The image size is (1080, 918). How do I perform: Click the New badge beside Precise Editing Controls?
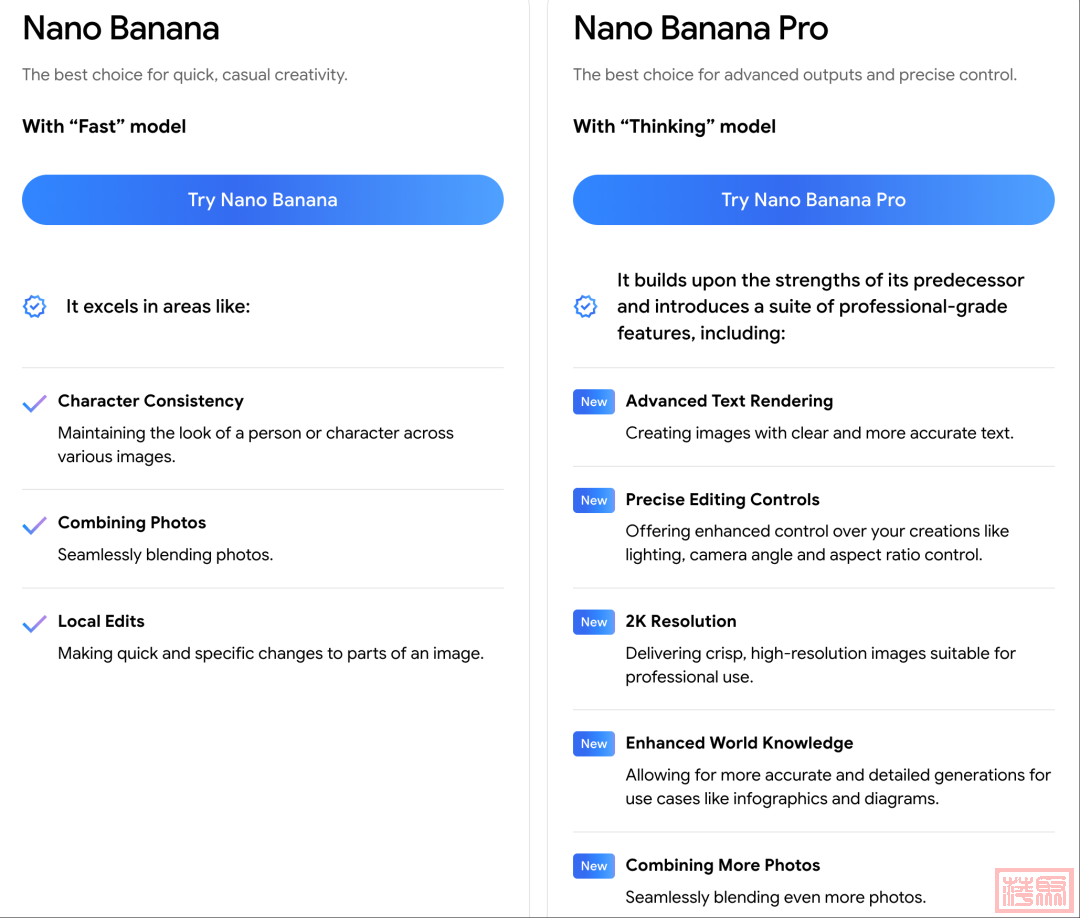coord(594,500)
